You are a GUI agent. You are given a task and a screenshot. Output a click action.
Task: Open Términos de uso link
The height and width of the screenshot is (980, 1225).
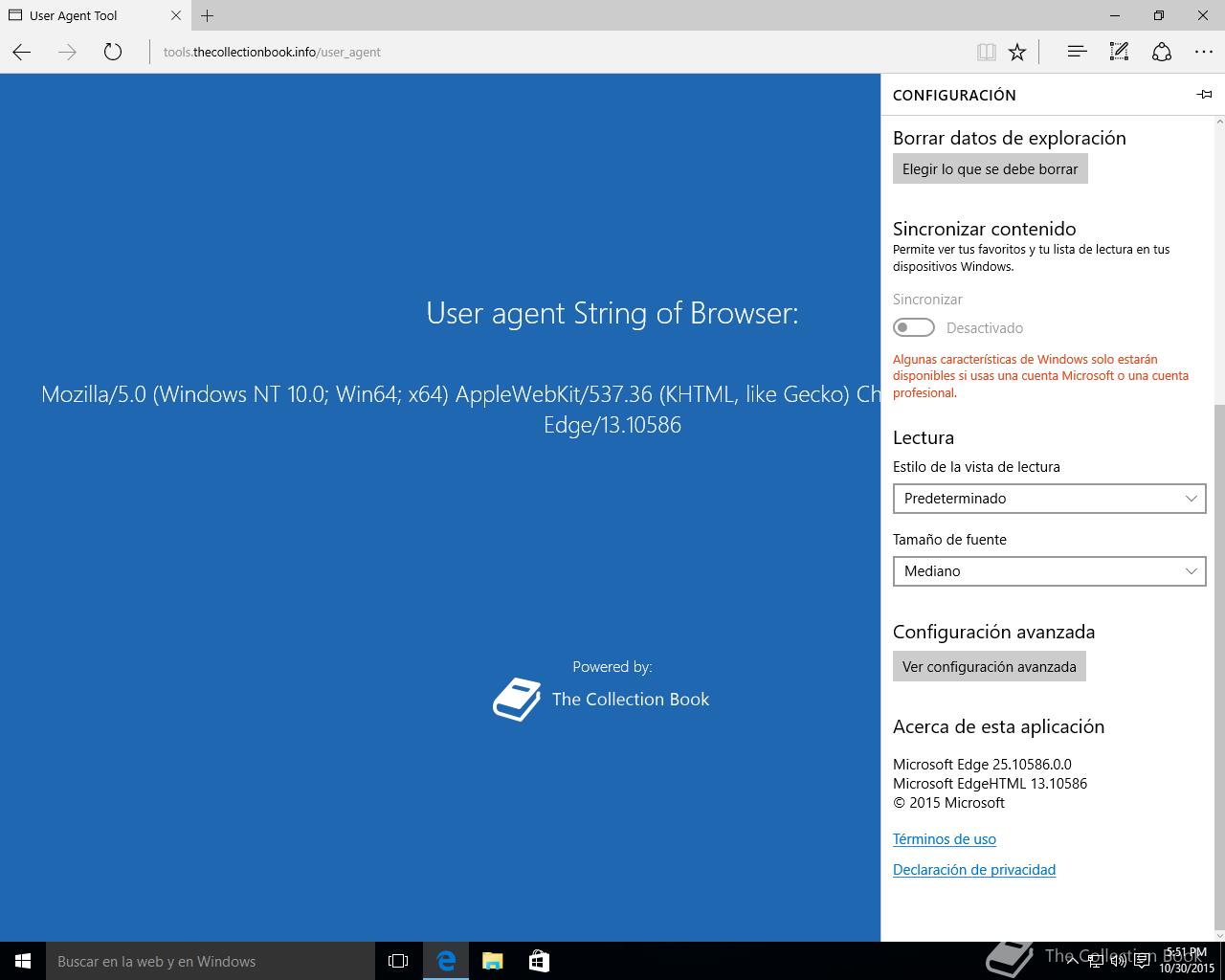click(945, 839)
